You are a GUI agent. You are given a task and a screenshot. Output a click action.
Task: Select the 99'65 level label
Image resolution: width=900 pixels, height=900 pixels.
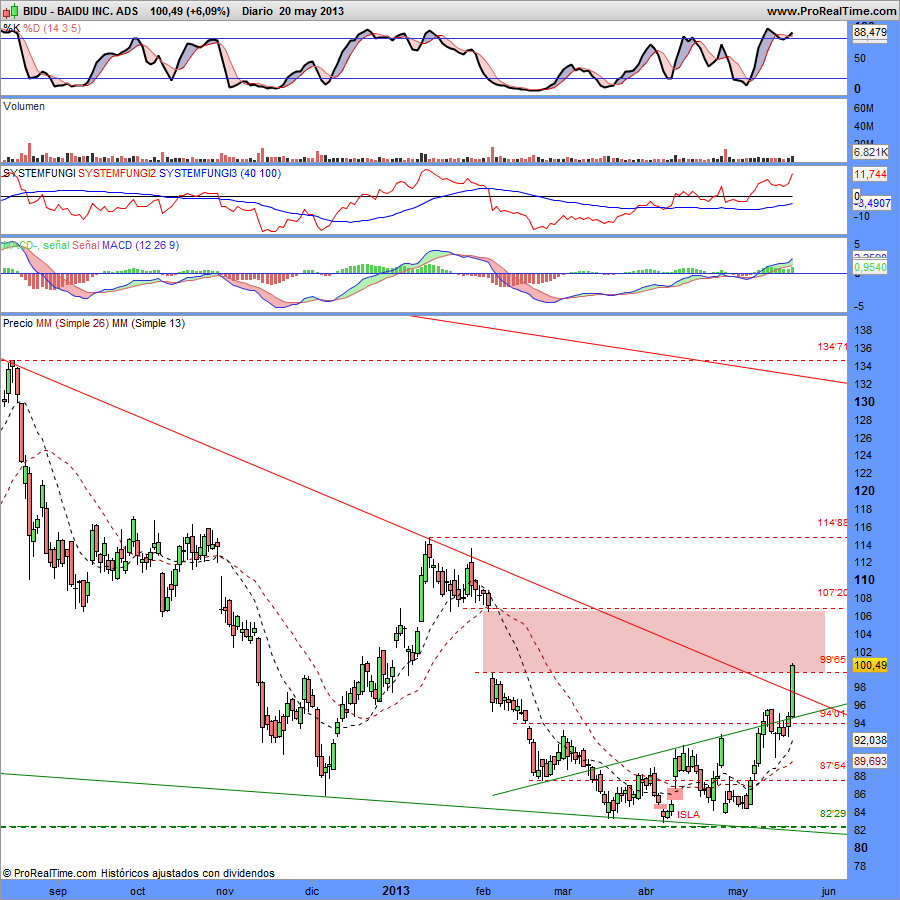(833, 660)
